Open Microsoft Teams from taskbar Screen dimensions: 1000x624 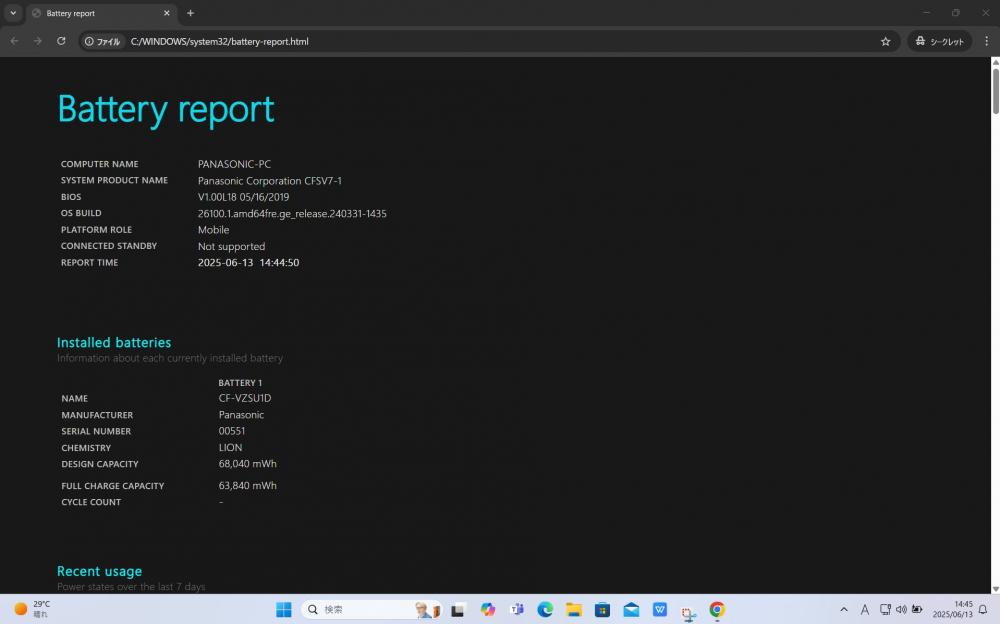tap(517, 610)
